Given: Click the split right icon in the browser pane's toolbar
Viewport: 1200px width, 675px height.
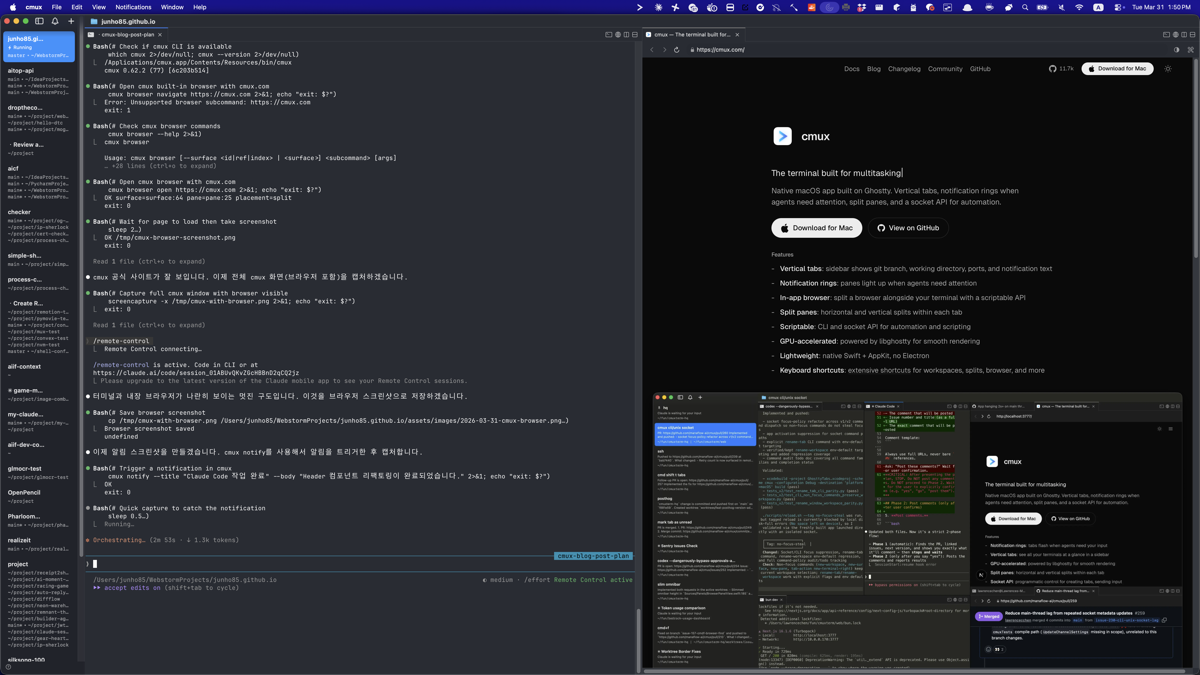Looking at the screenshot, I should point(1183,35).
